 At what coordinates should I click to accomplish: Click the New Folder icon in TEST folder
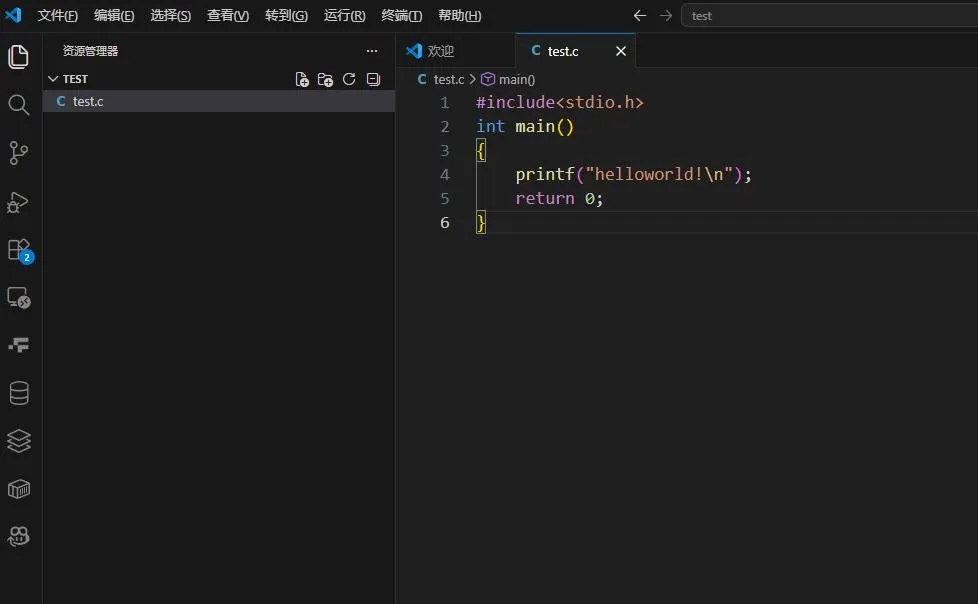325,79
